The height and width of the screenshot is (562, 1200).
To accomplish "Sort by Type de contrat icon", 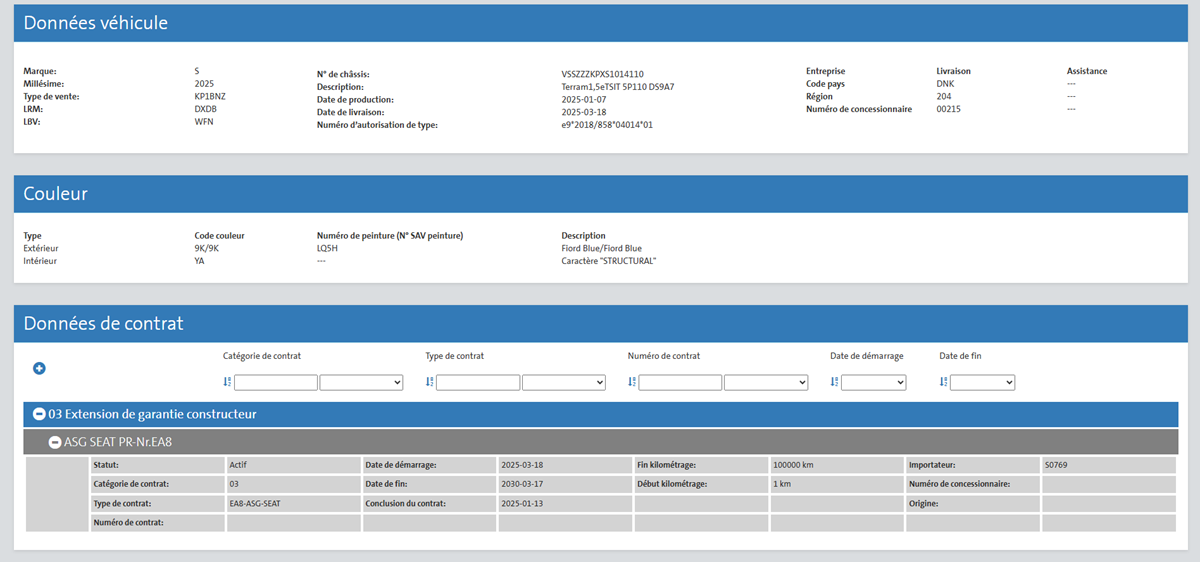I will tap(429, 382).
